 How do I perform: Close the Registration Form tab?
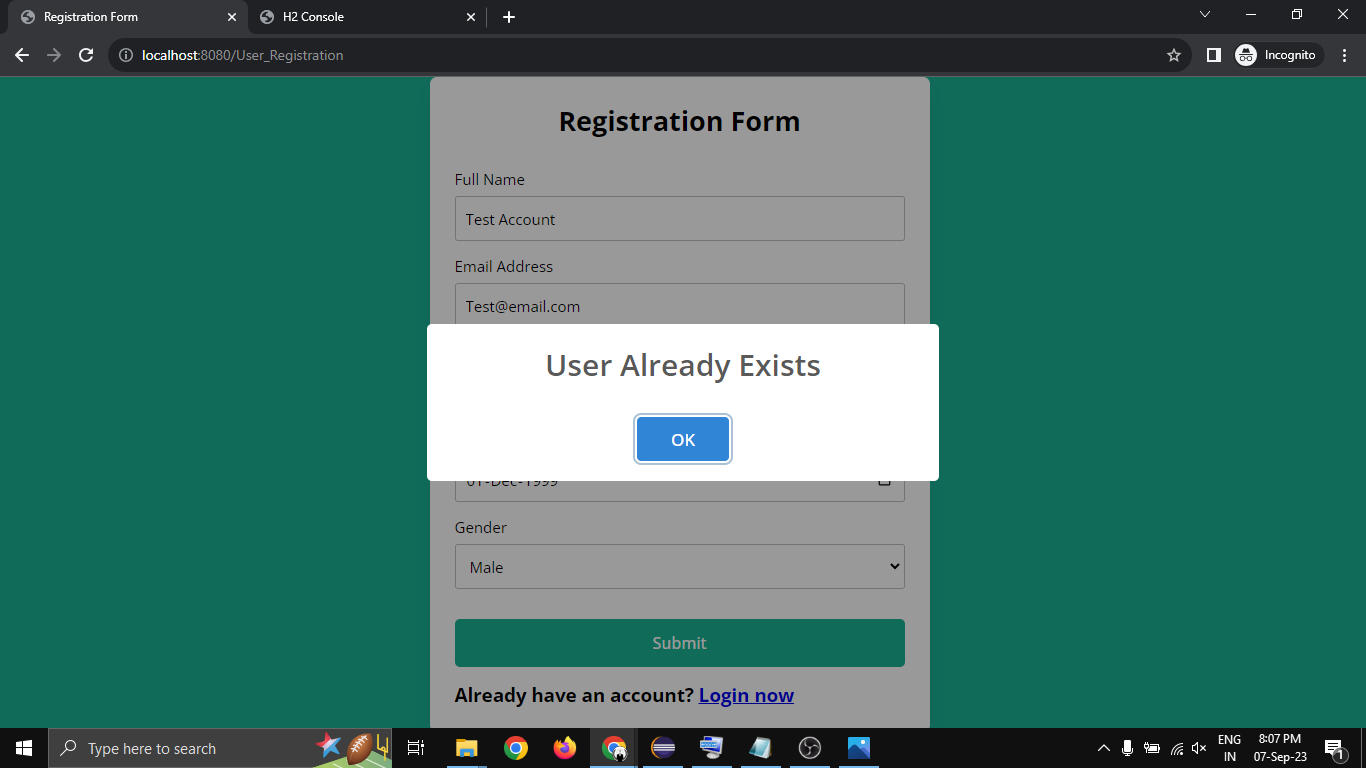[232, 17]
